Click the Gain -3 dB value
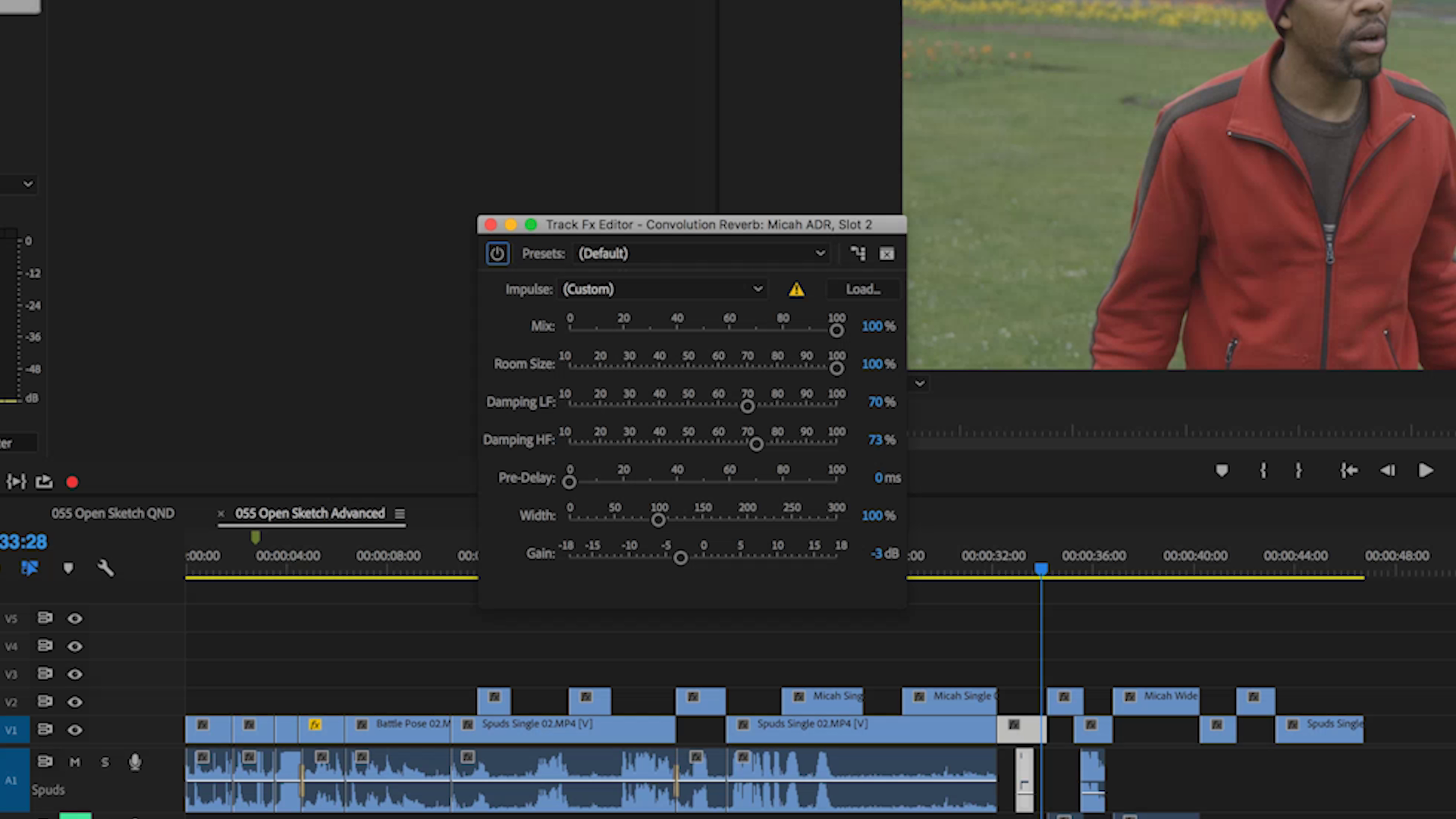 pyautogui.click(x=884, y=554)
